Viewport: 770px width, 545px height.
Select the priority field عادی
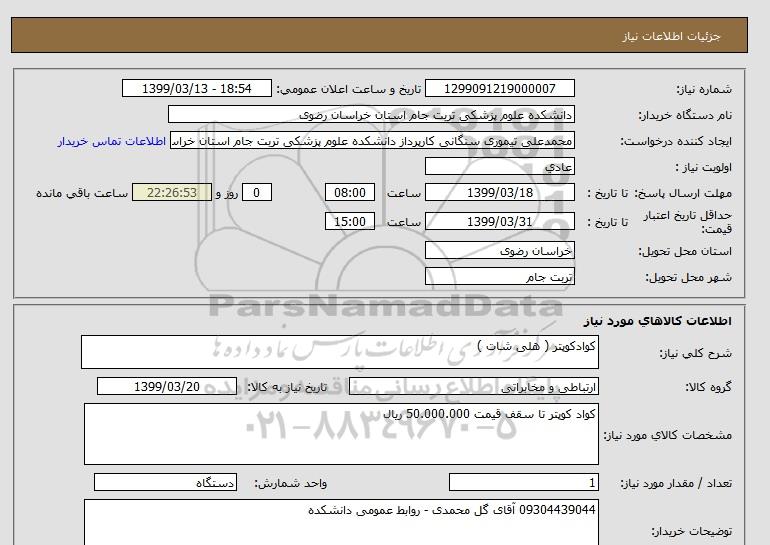(x=499, y=166)
